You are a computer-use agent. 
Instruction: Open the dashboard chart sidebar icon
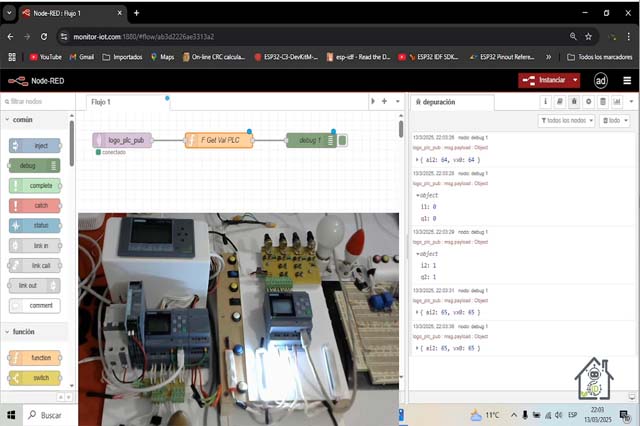[x=616, y=101]
